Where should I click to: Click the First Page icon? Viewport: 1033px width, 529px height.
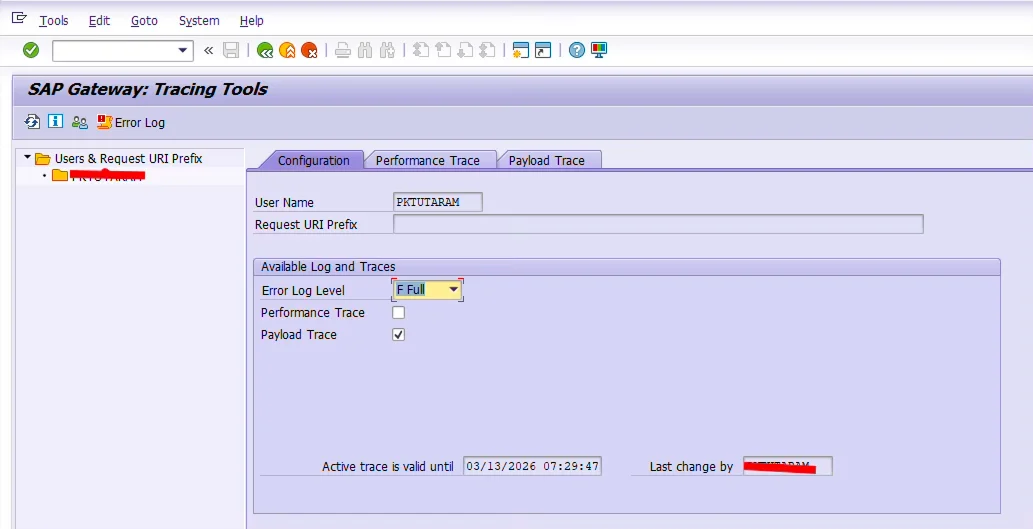421,50
